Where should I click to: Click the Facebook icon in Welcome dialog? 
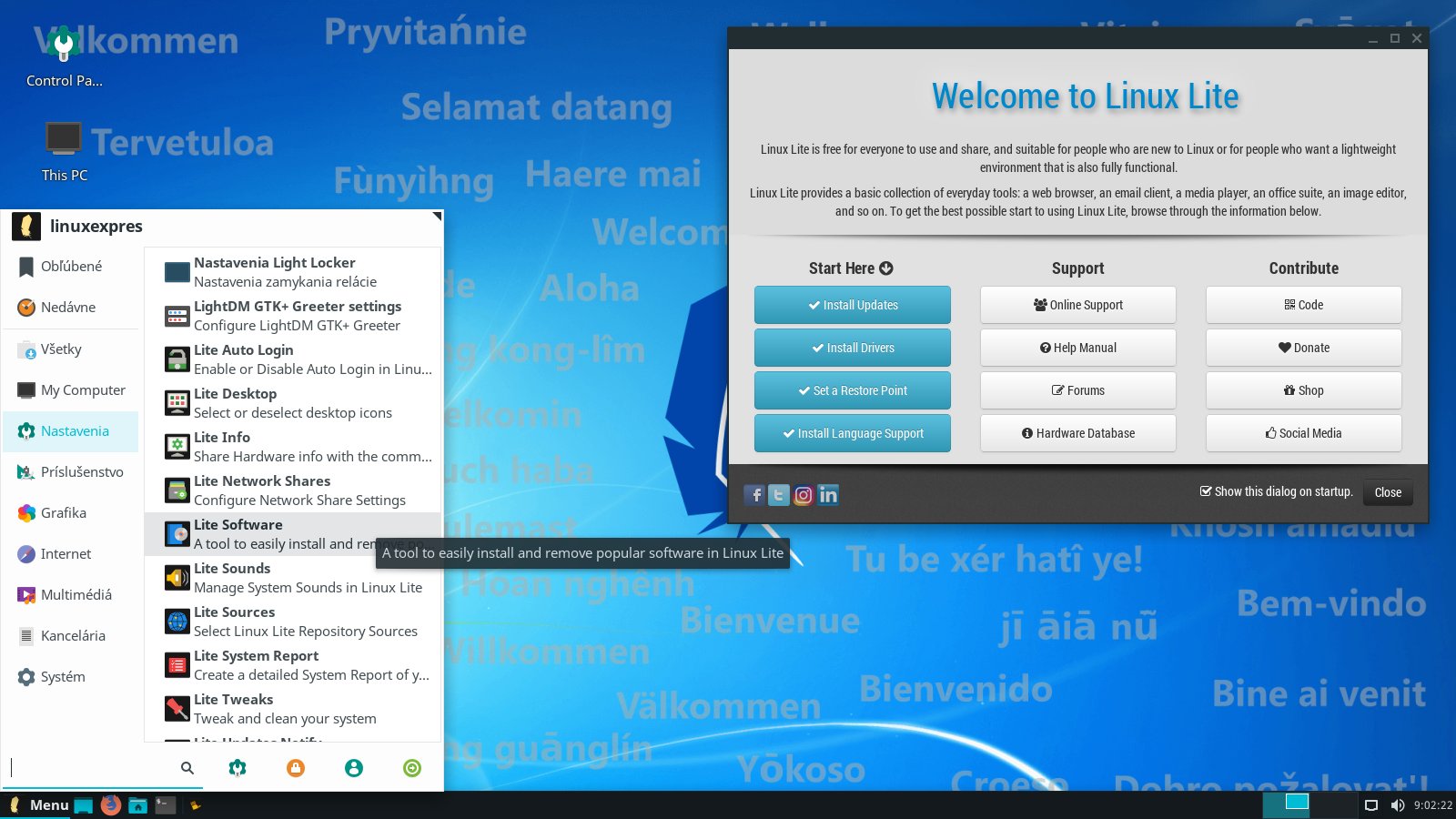(755, 494)
